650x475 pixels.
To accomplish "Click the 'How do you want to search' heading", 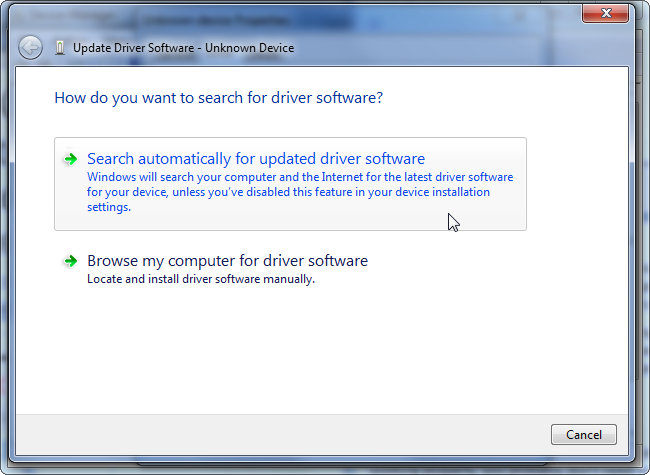I will (x=218, y=98).
